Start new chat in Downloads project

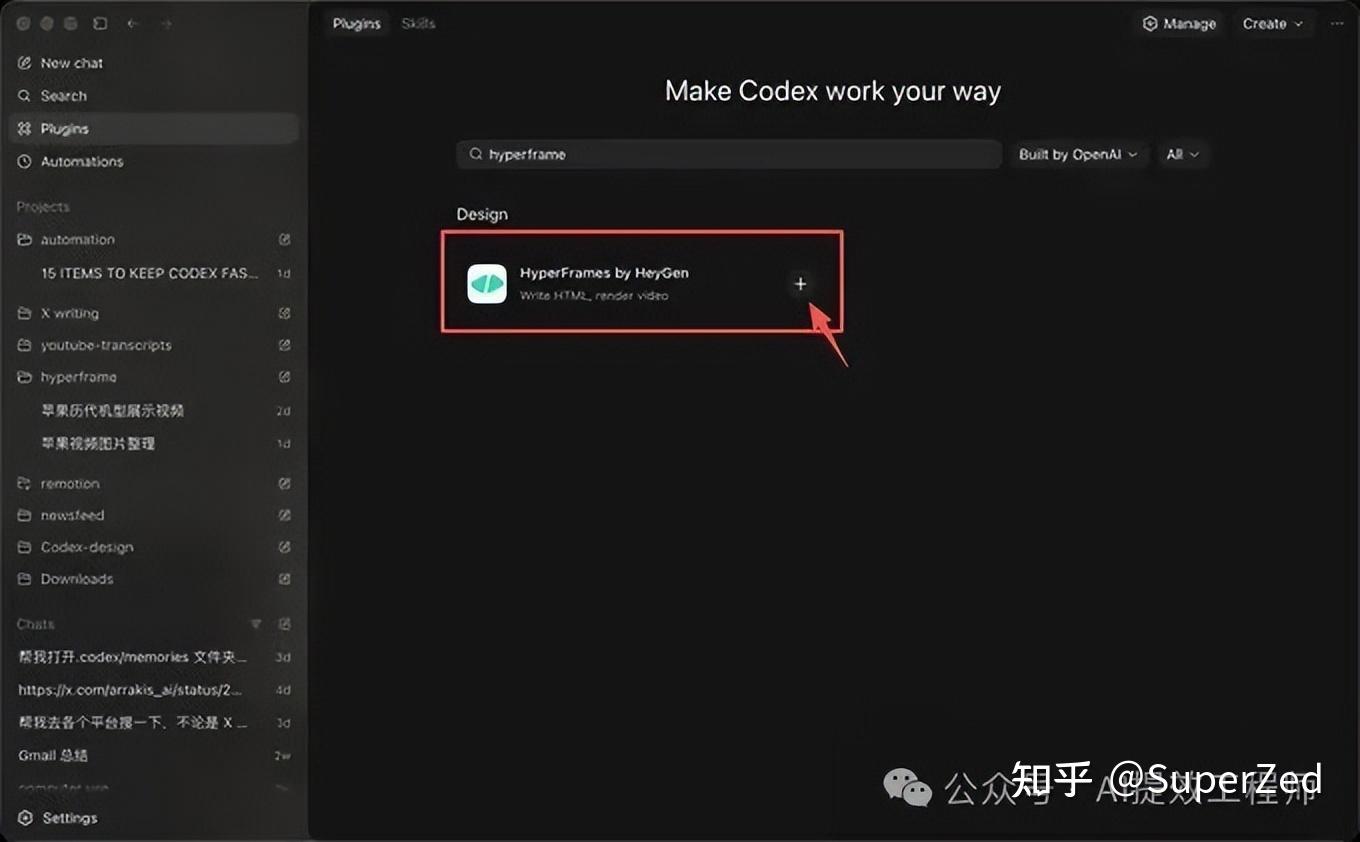tap(284, 579)
